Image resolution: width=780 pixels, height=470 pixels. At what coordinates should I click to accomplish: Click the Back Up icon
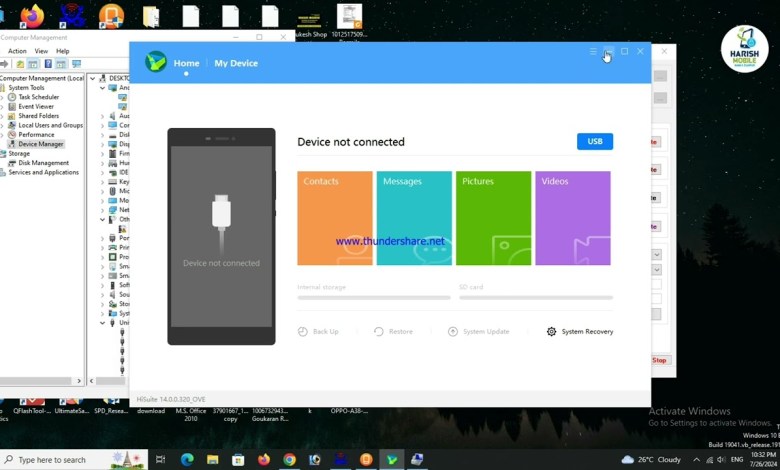(x=303, y=331)
